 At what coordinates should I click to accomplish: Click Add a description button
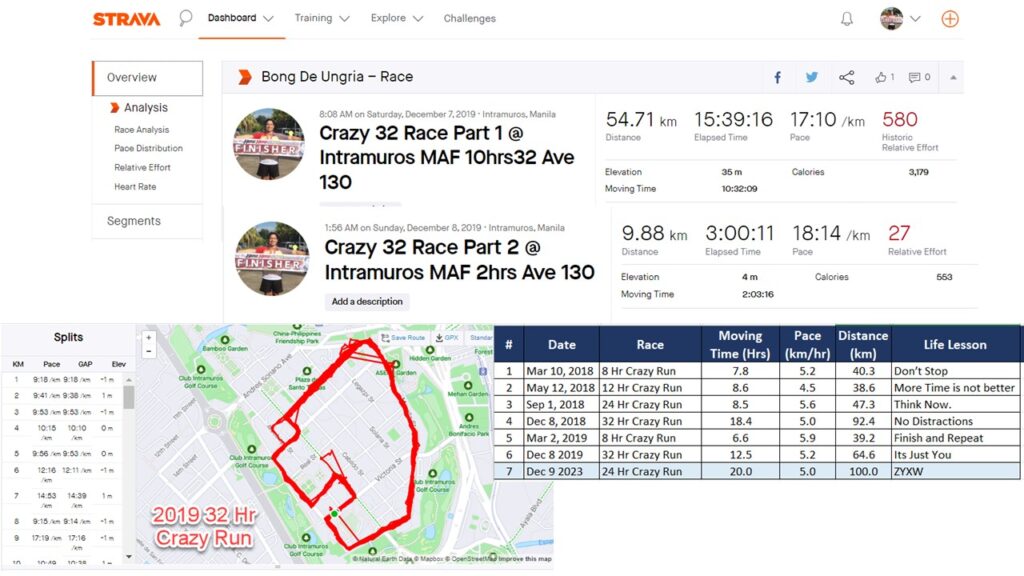coord(367,301)
